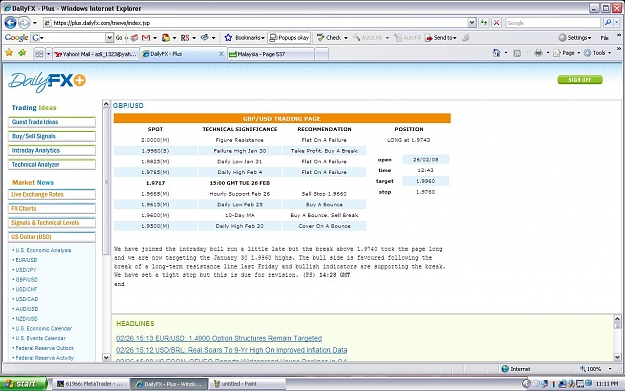Click the green SIGN OFF button
The image size is (625, 391).
(x=580, y=80)
